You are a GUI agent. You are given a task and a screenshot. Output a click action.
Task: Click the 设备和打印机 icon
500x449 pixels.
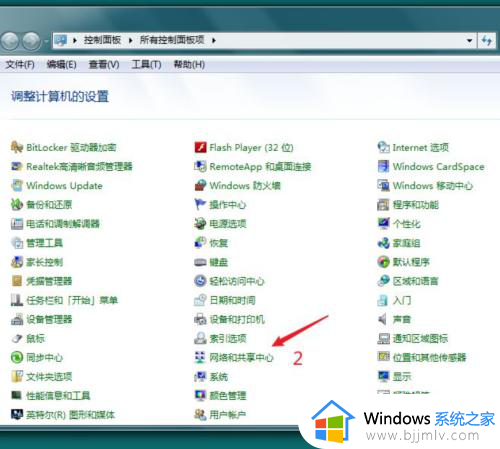click(200, 319)
